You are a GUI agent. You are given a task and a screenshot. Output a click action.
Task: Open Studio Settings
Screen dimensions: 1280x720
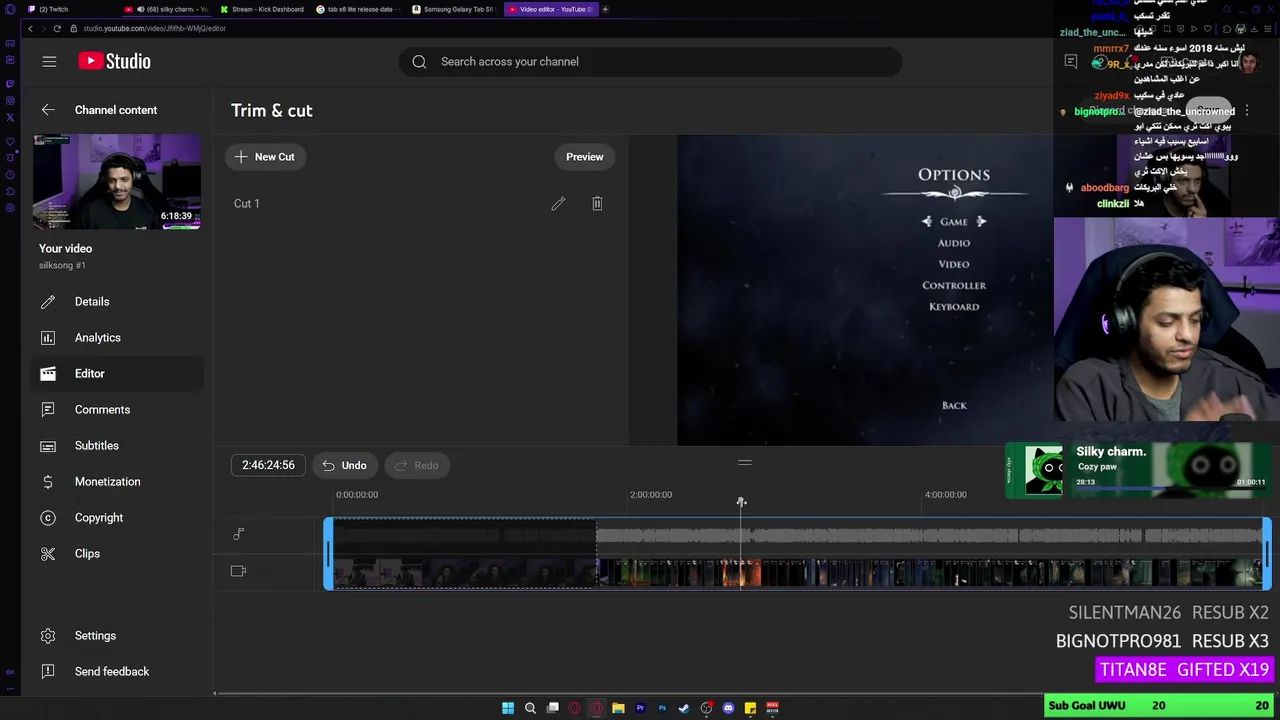117,635
